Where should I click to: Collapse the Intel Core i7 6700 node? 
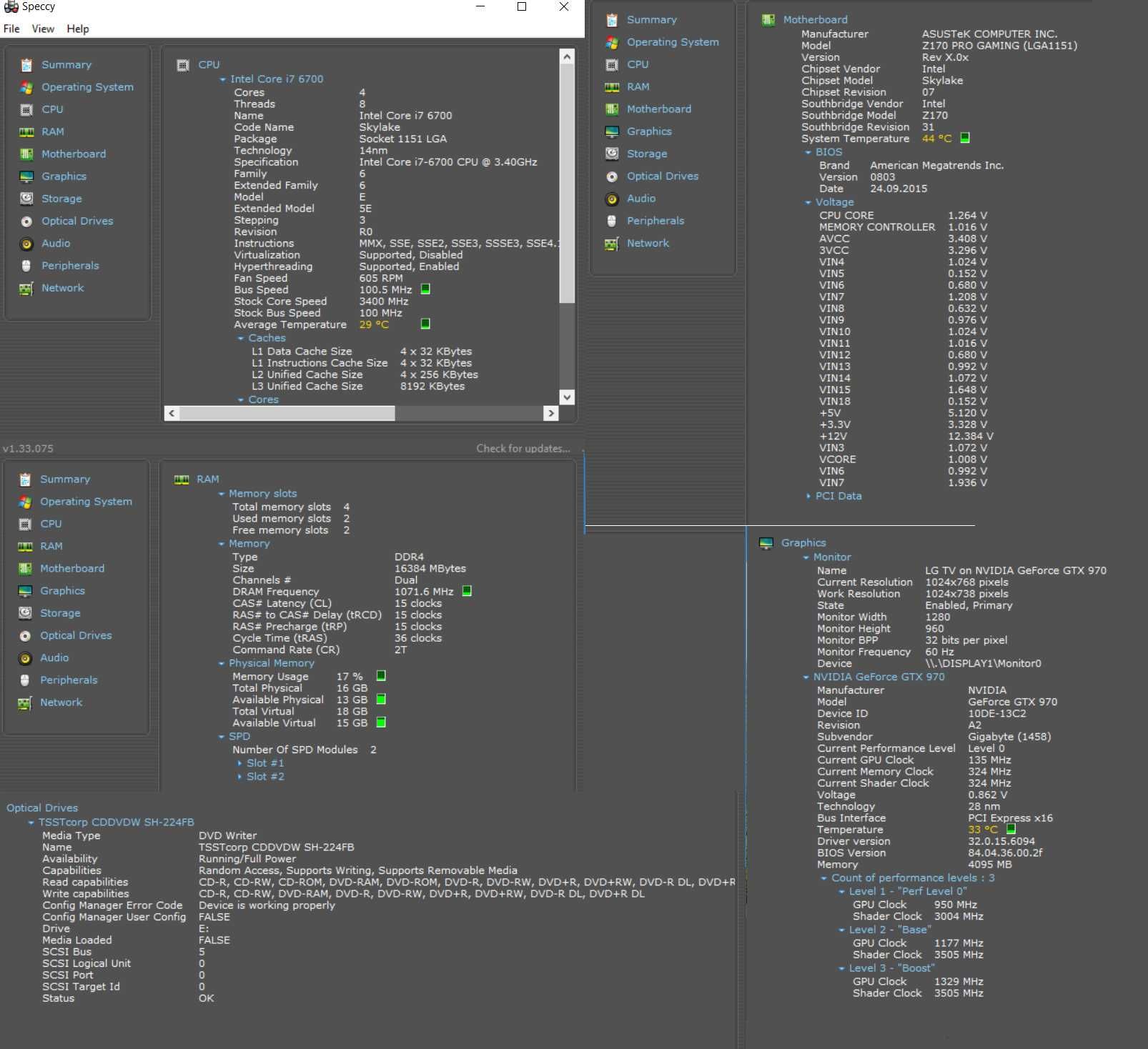pos(223,79)
